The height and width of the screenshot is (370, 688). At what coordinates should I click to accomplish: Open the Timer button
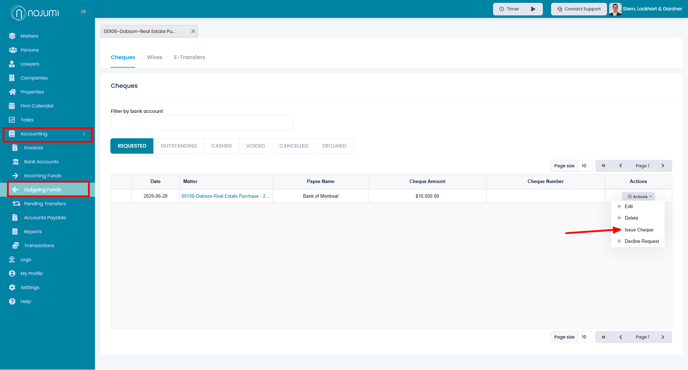point(518,9)
